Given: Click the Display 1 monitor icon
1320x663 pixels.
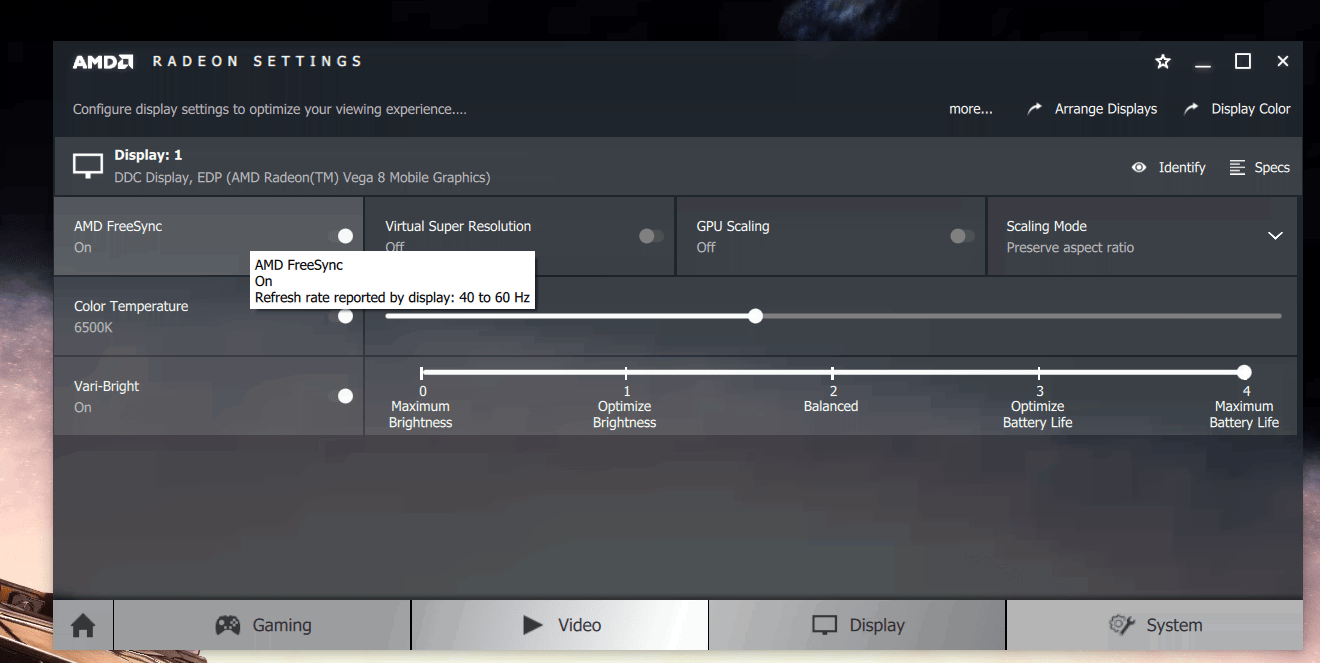Looking at the screenshot, I should pyautogui.click(x=88, y=166).
